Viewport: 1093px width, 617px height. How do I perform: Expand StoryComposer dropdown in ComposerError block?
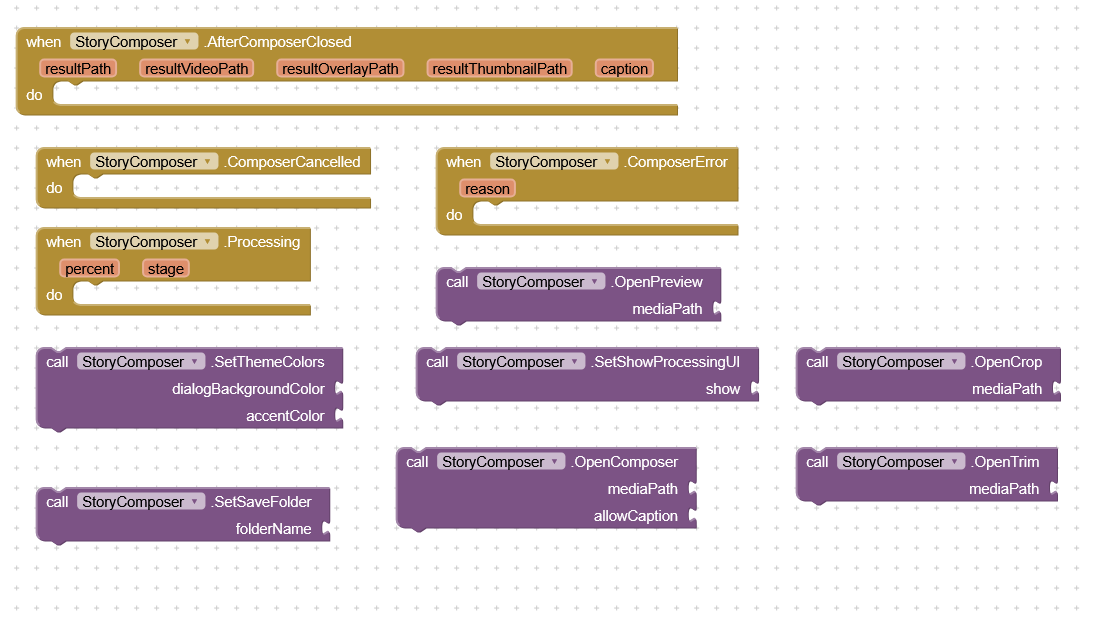(554, 162)
